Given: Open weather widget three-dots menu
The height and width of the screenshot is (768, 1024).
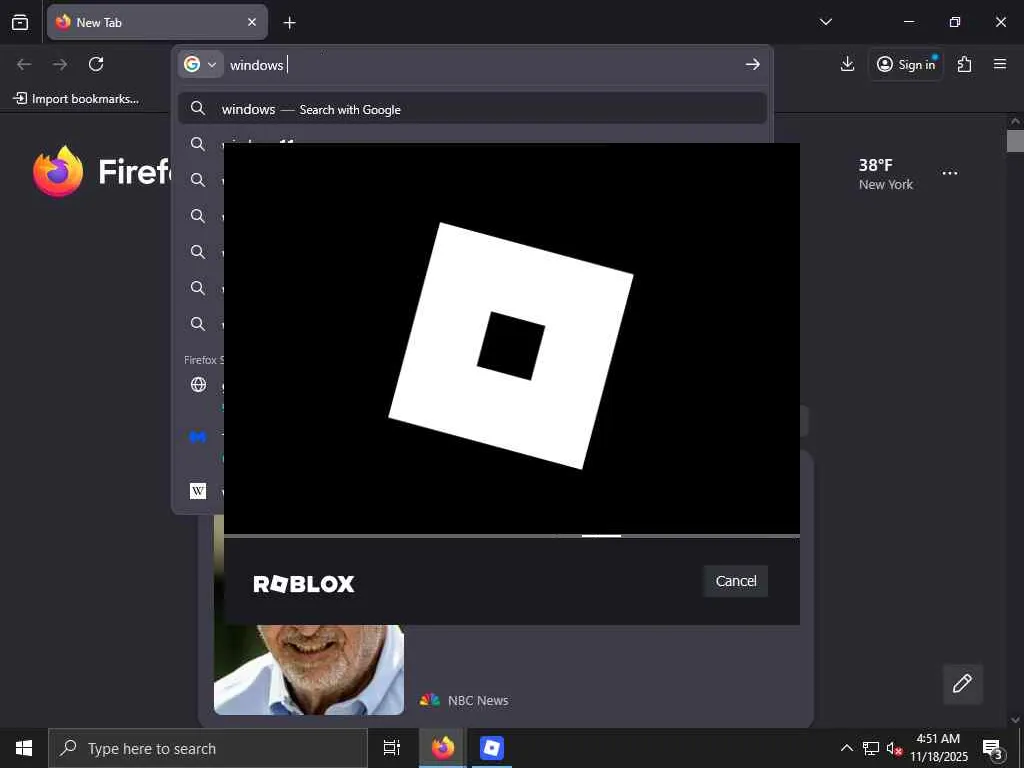Looking at the screenshot, I should point(950,173).
